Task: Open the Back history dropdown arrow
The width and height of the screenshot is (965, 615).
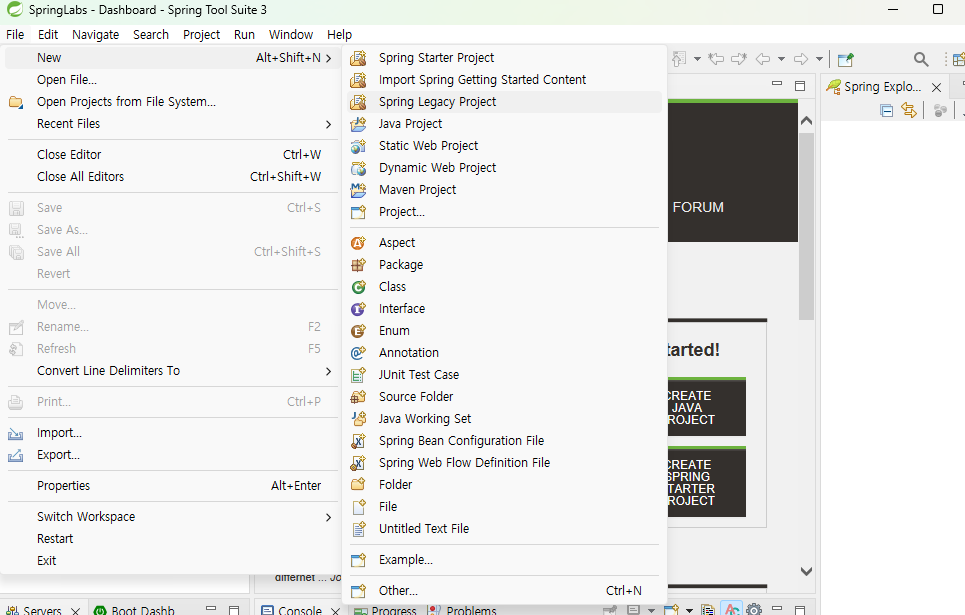Action: (782, 59)
